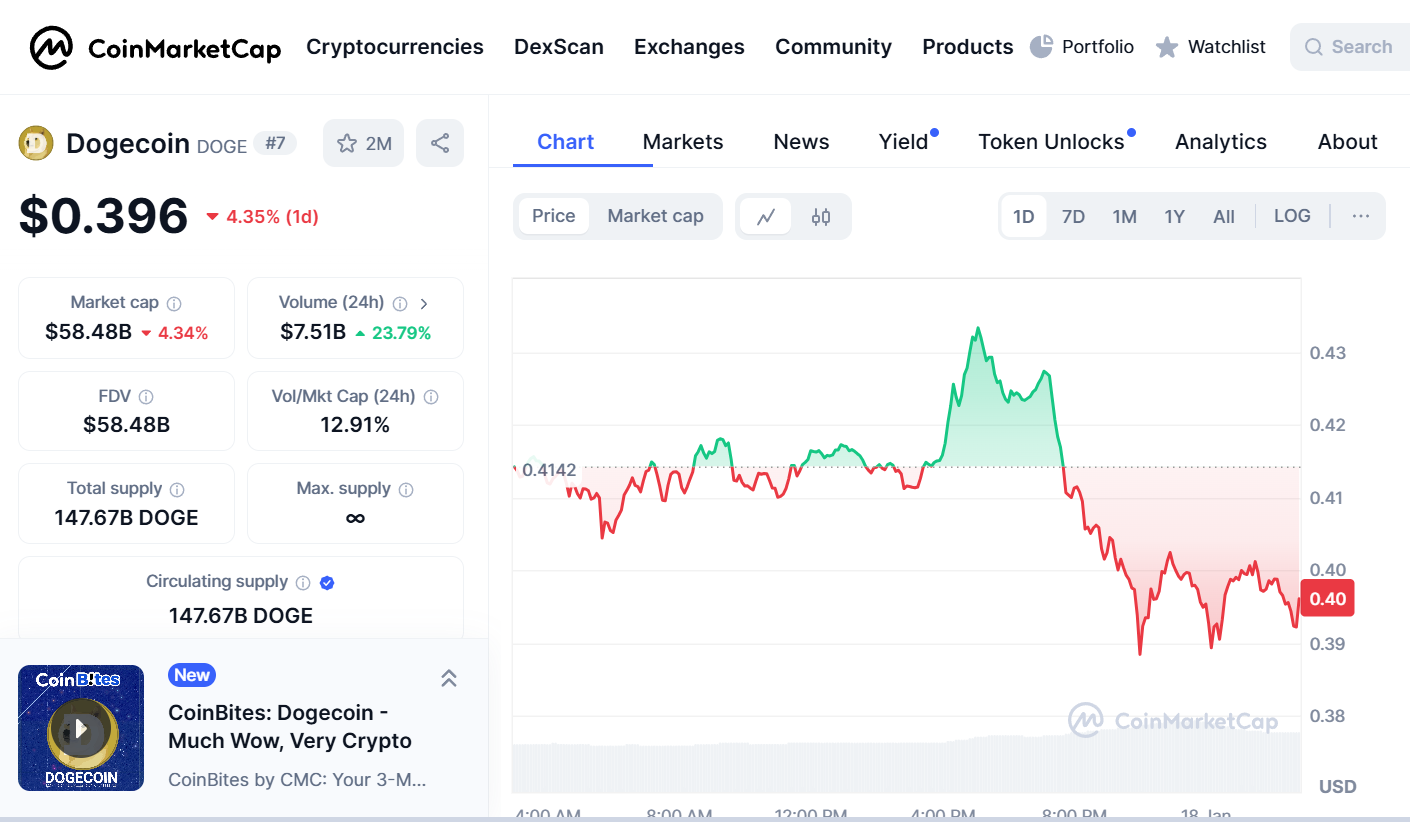Image resolution: width=1410 pixels, height=822 pixels.
Task: Select the 1M time range
Action: pos(1125,216)
